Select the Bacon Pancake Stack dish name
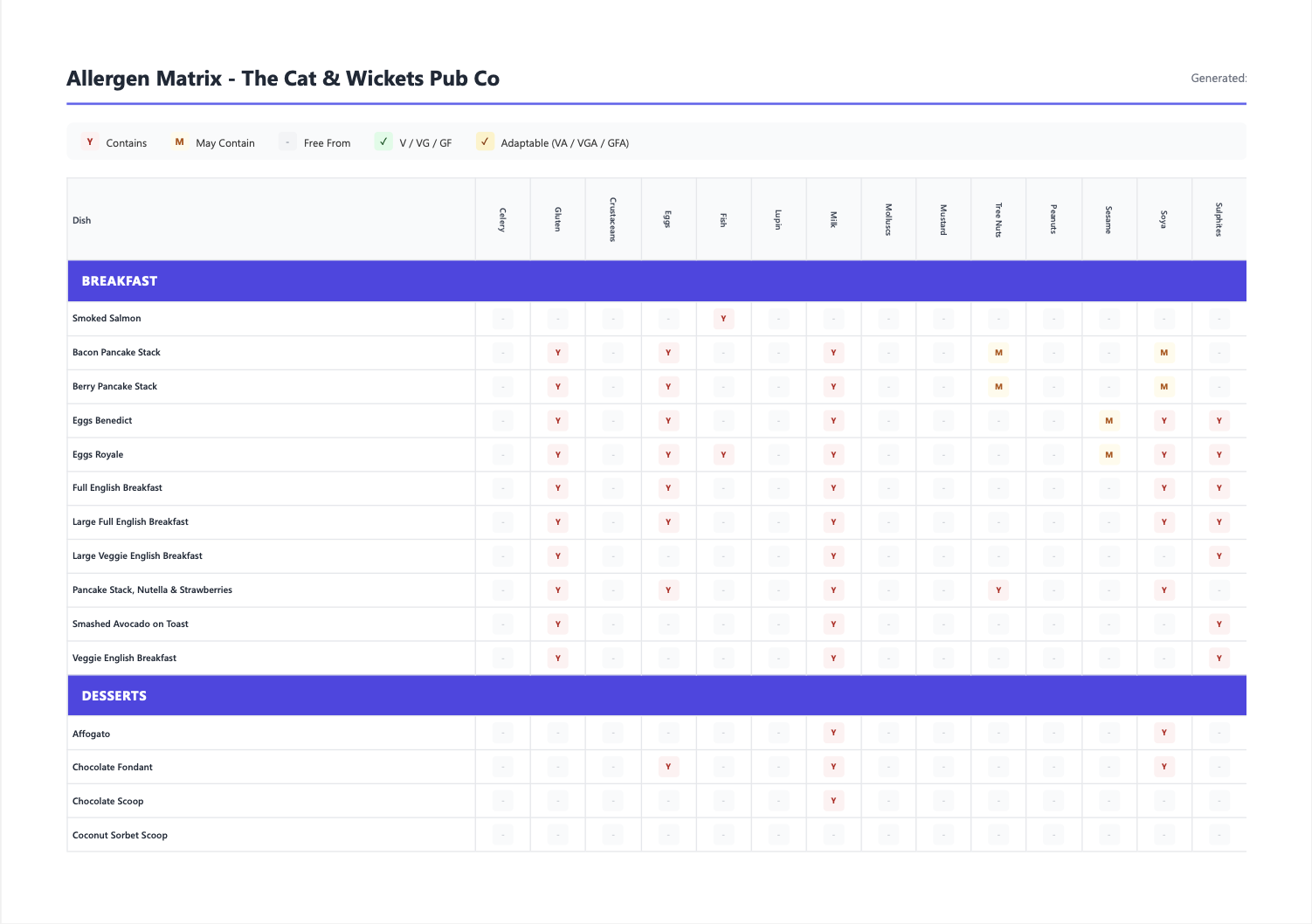 point(116,353)
